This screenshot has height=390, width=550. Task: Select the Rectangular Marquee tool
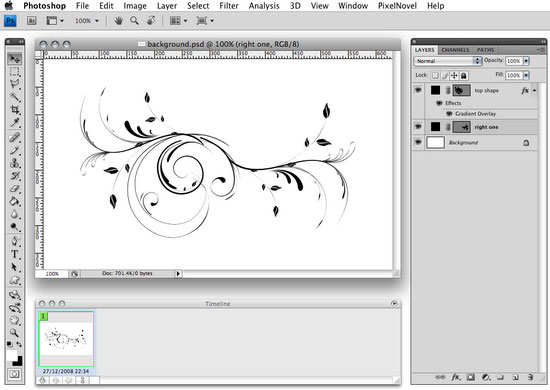tap(14, 71)
